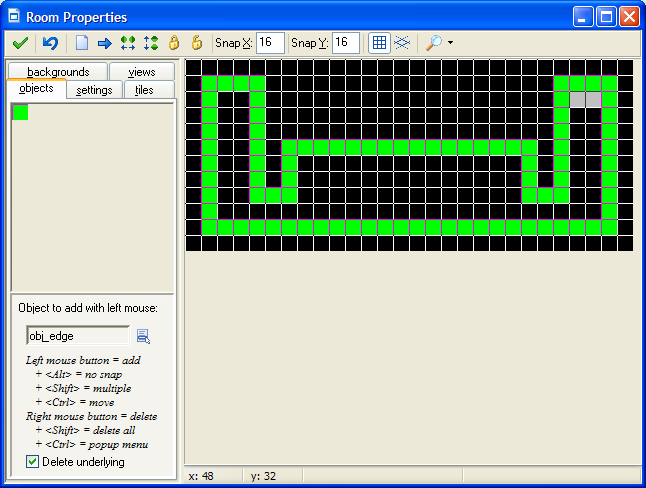Click the green obj_edge sprite preview

(x=20, y=112)
